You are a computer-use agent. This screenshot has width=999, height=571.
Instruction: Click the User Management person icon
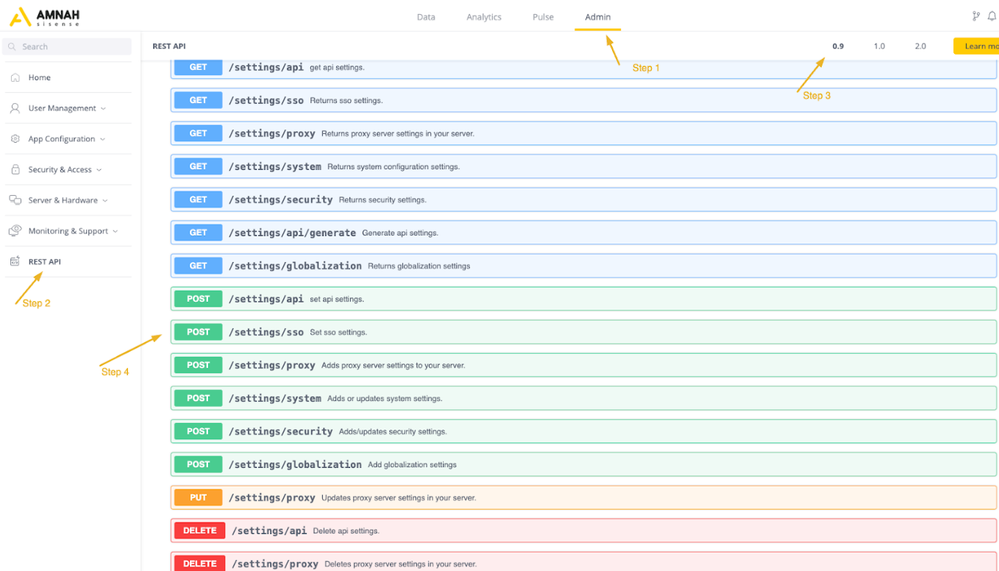click(x=15, y=108)
